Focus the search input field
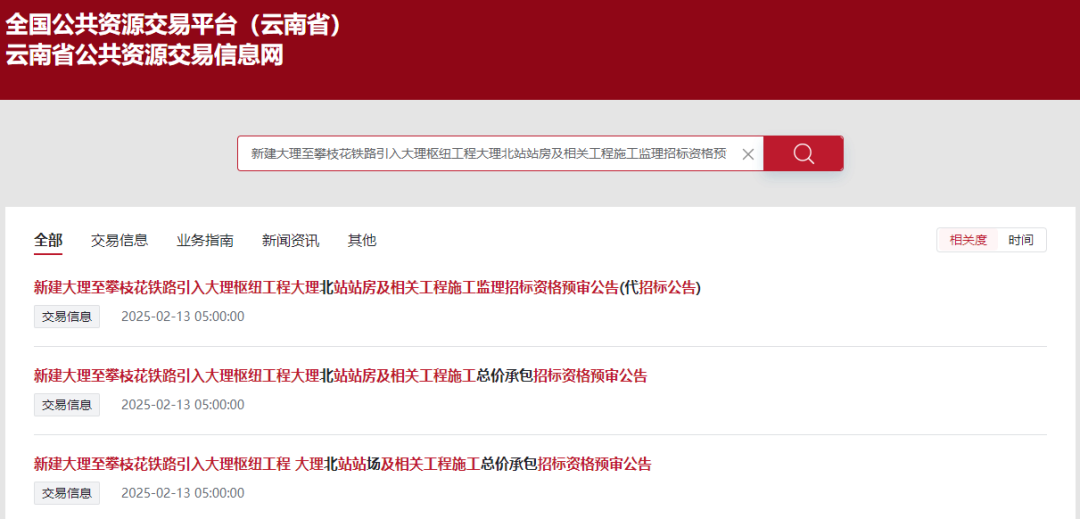Screen dimensions: 1080x519 pyautogui.click(x=488, y=153)
